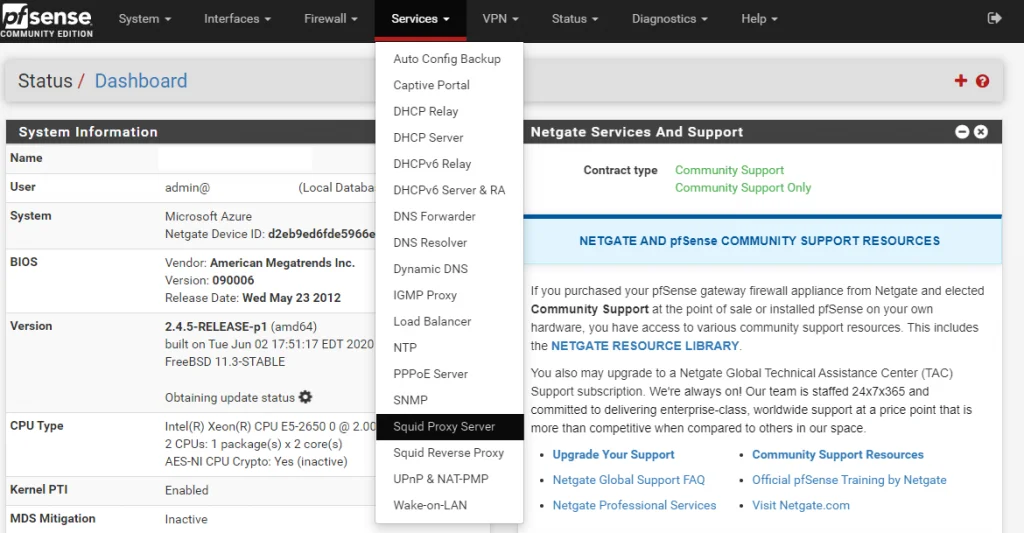
Task: Open the Diagnostics dropdown menu
Action: pos(669,19)
